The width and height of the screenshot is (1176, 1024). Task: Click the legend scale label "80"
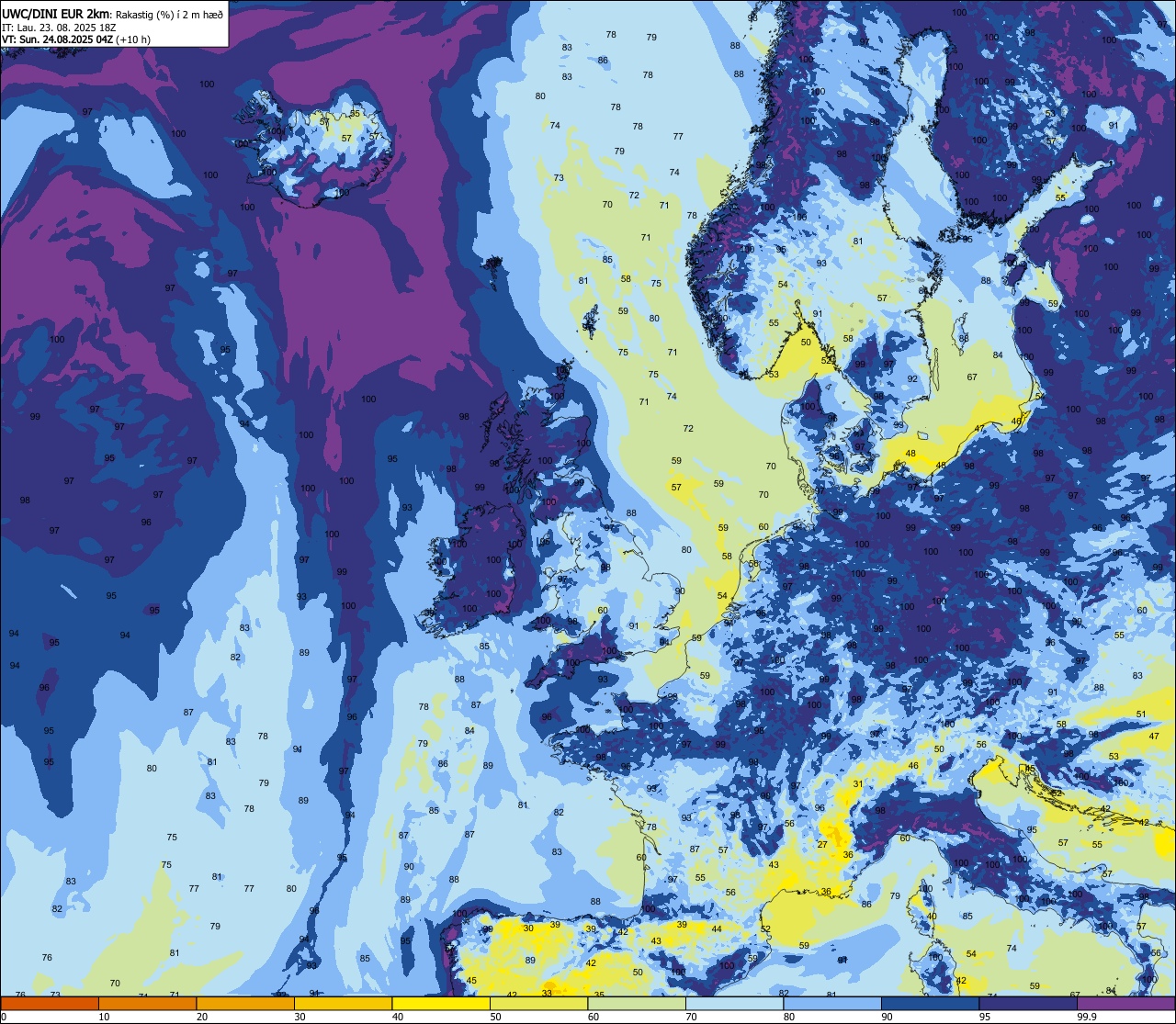(x=789, y=1017)
